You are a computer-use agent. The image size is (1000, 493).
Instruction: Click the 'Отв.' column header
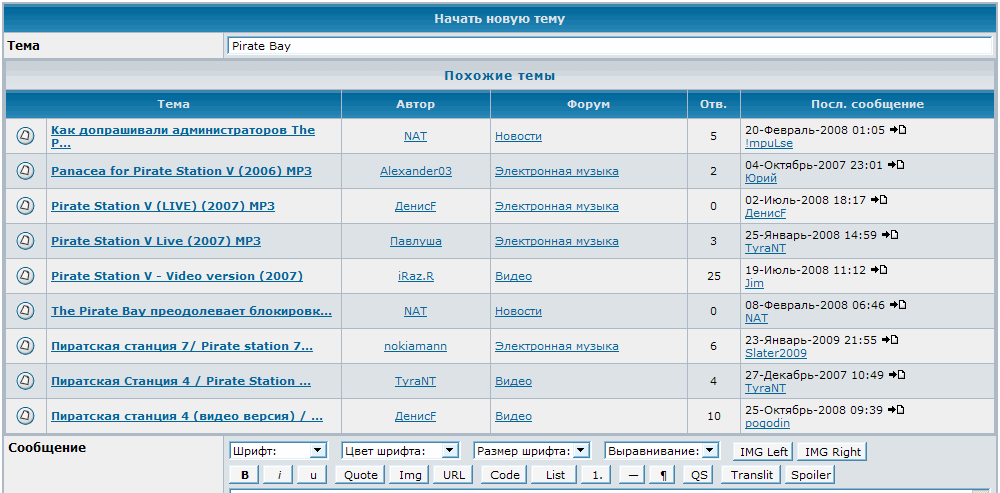(x=714, y=104)
